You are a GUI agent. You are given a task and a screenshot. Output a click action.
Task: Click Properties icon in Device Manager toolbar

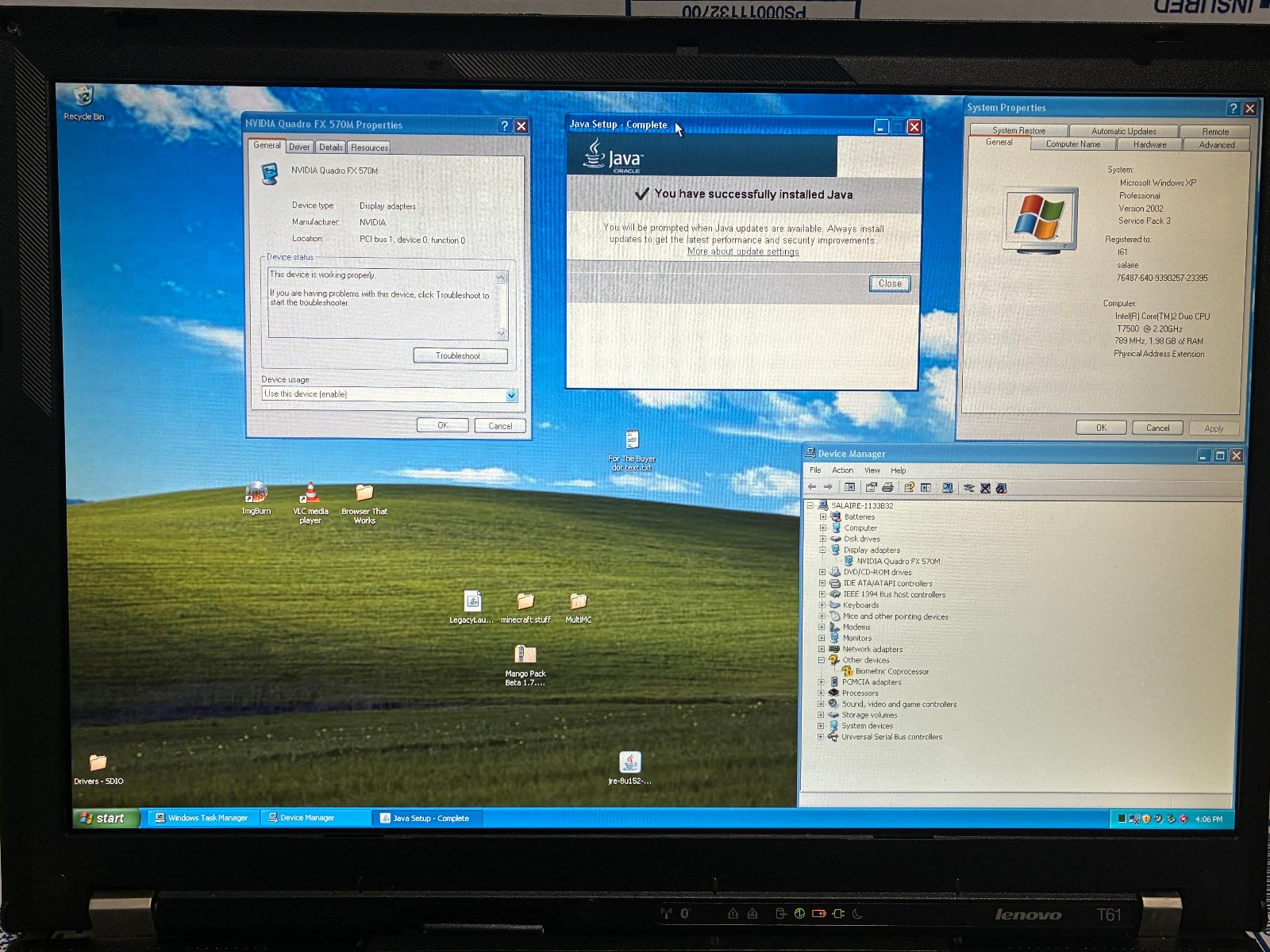(x=872, y=487)
